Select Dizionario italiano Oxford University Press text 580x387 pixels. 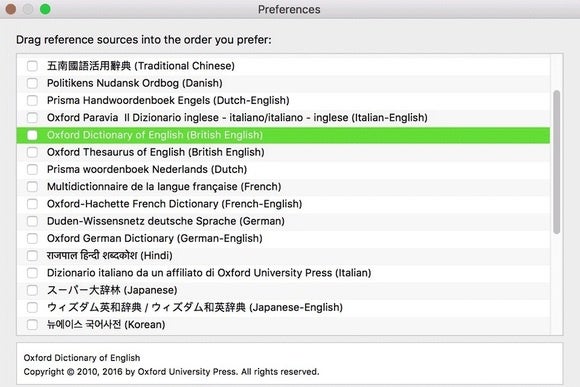click(x=209, y=273)
